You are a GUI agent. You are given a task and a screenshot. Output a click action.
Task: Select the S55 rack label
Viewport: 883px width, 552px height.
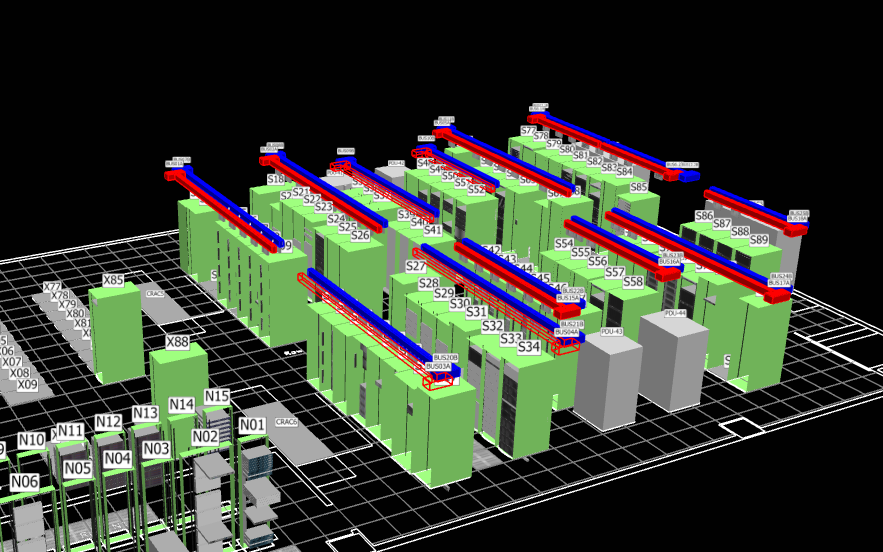click(x=581, y=253)
